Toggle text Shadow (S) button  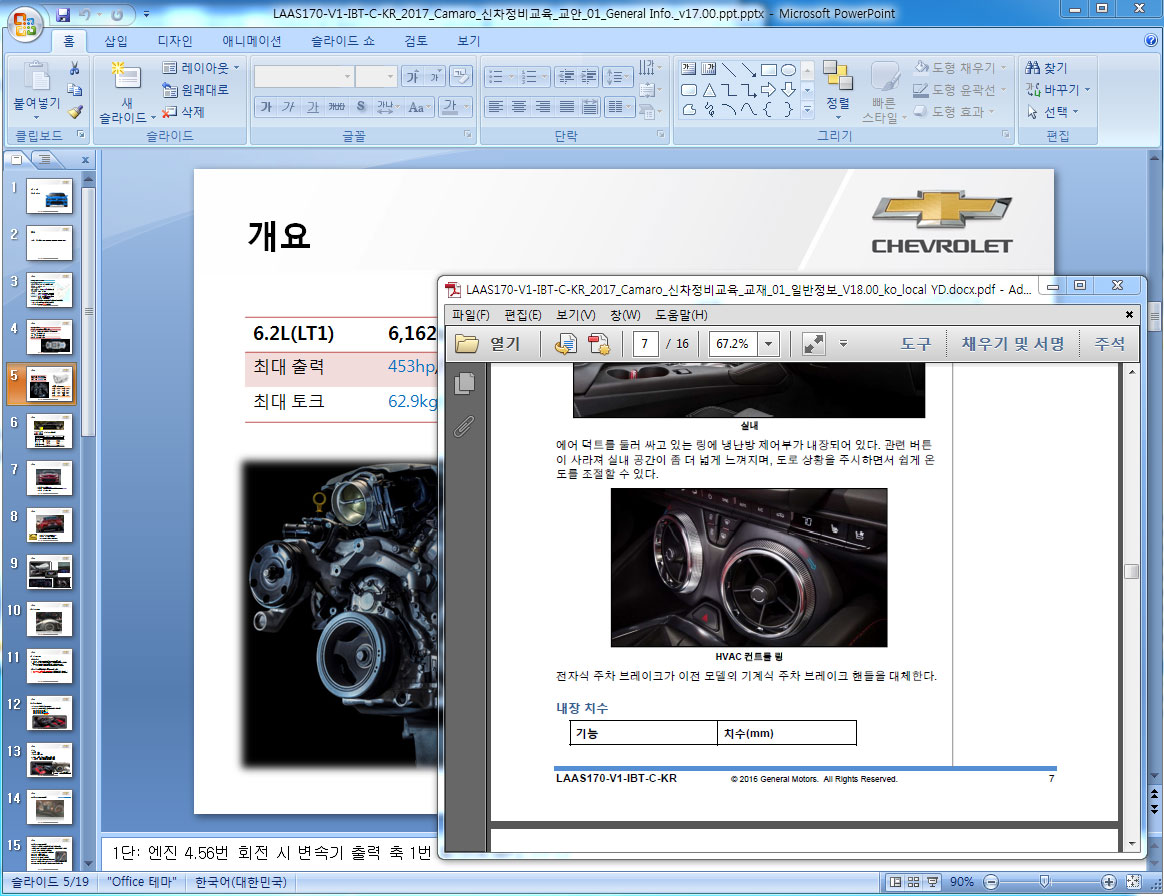361,107
